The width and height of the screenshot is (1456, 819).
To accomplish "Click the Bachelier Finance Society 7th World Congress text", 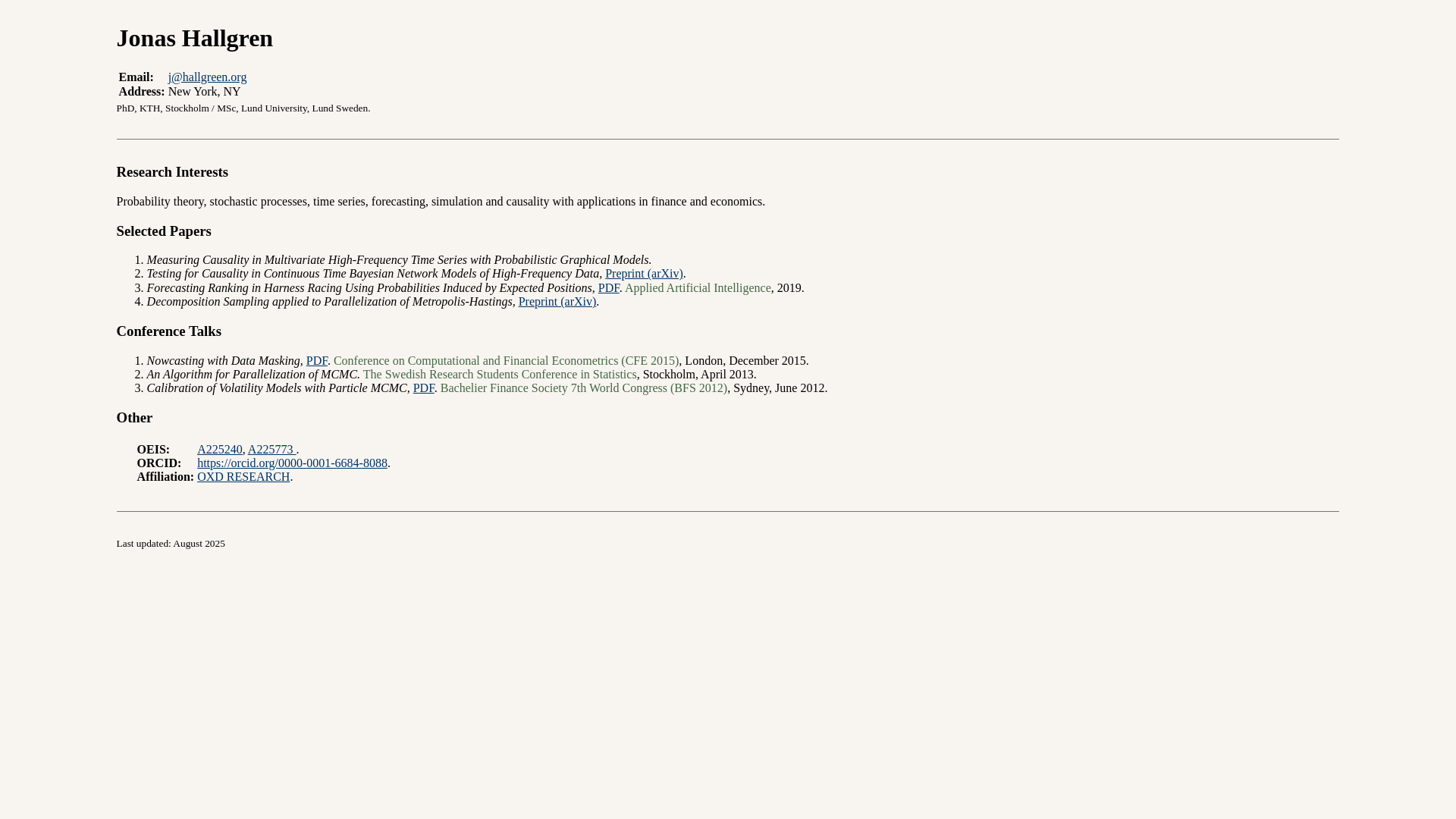I will (x=584, y=388).
